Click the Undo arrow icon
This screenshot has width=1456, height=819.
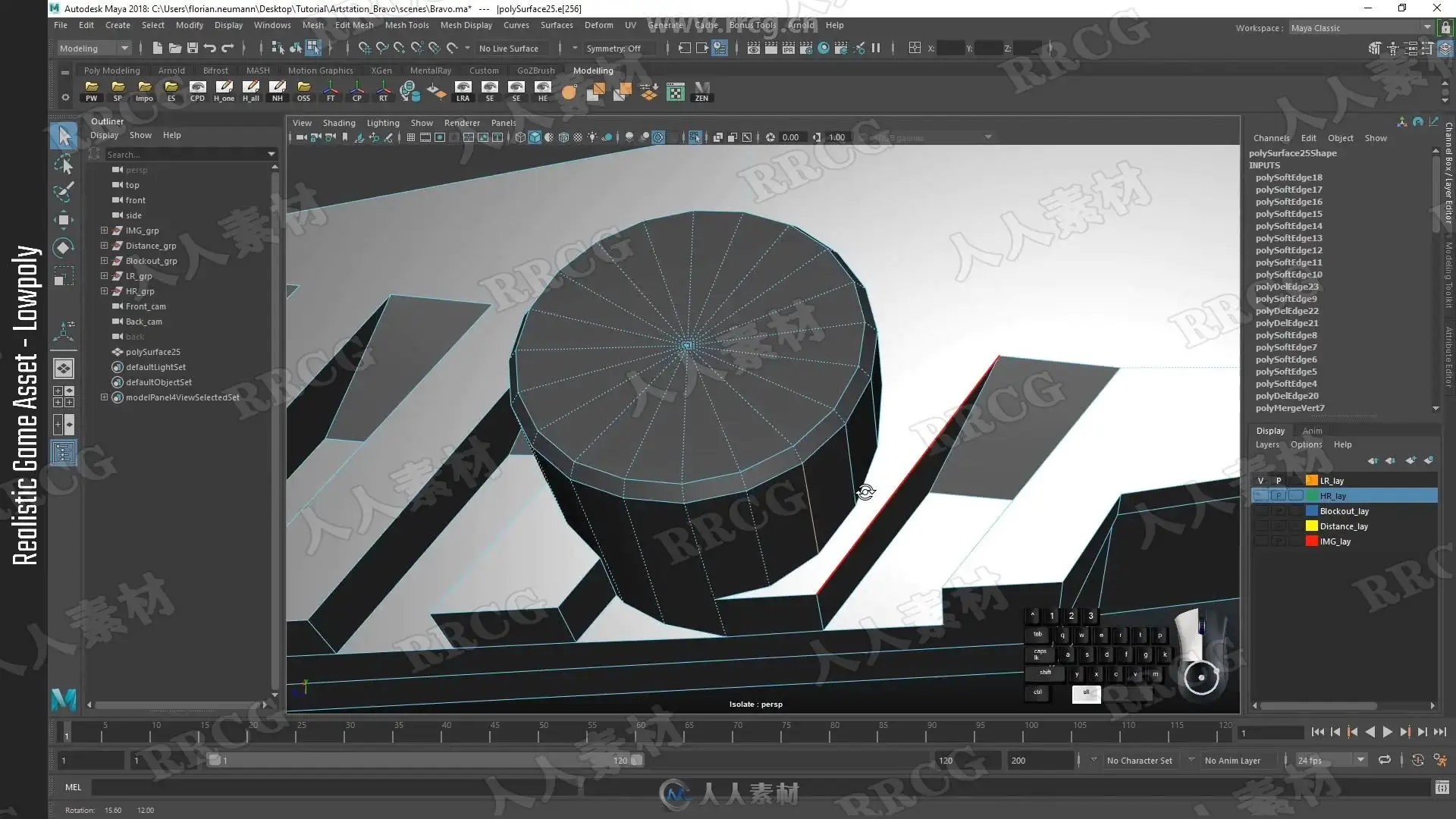(x=209, y=48)
